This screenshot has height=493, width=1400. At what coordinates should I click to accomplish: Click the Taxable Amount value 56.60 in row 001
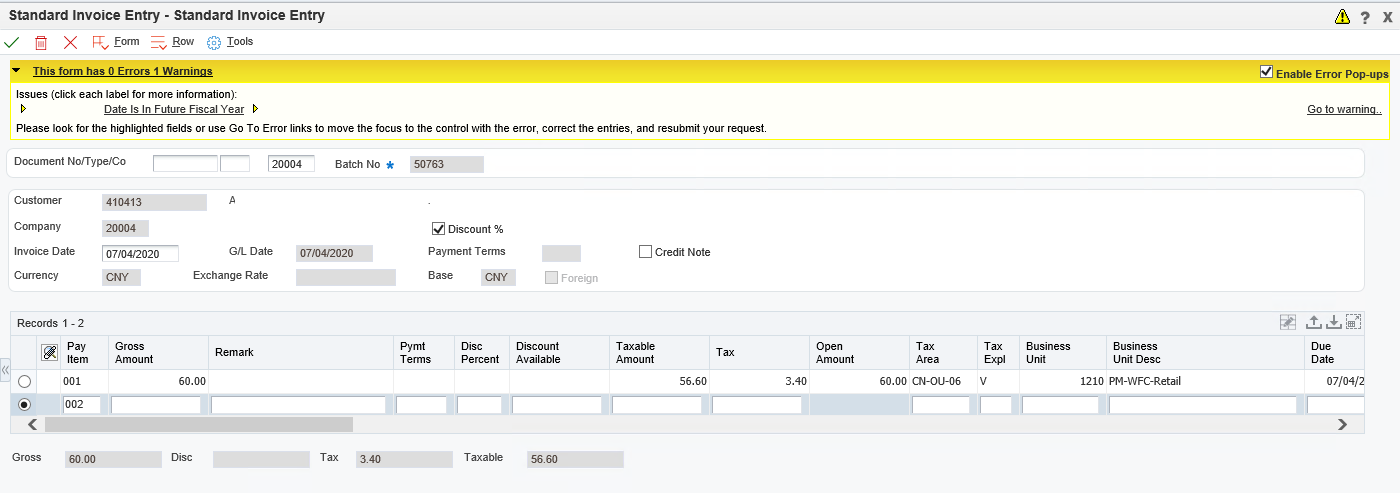pos(690,381)
